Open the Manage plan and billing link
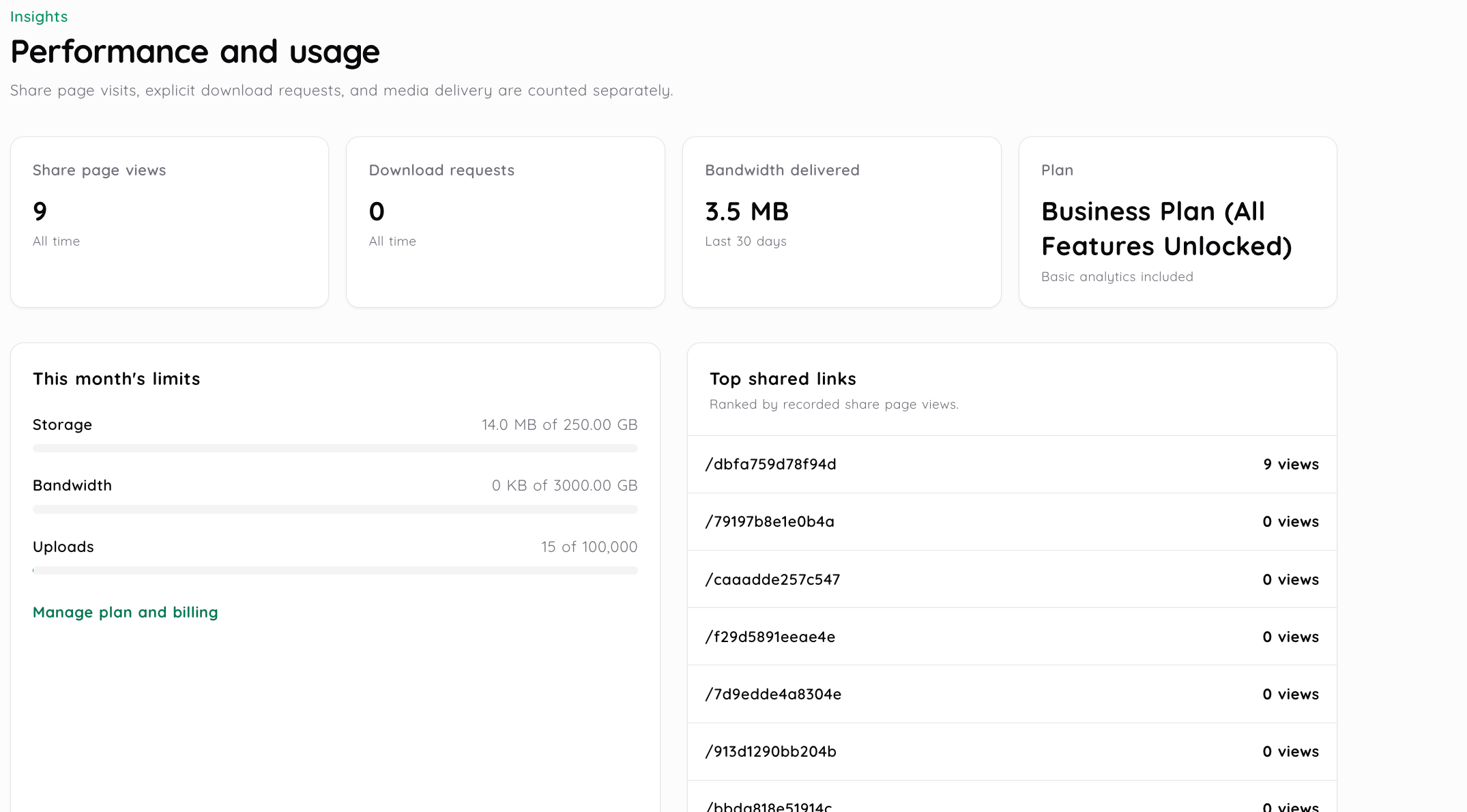1467x812 pixels. [x=126, y=612]
